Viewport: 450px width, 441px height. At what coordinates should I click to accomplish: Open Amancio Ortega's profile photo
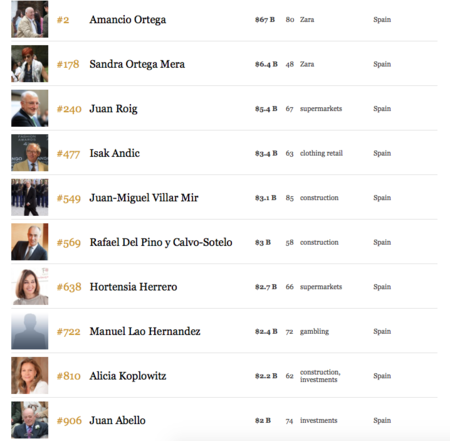30,19
